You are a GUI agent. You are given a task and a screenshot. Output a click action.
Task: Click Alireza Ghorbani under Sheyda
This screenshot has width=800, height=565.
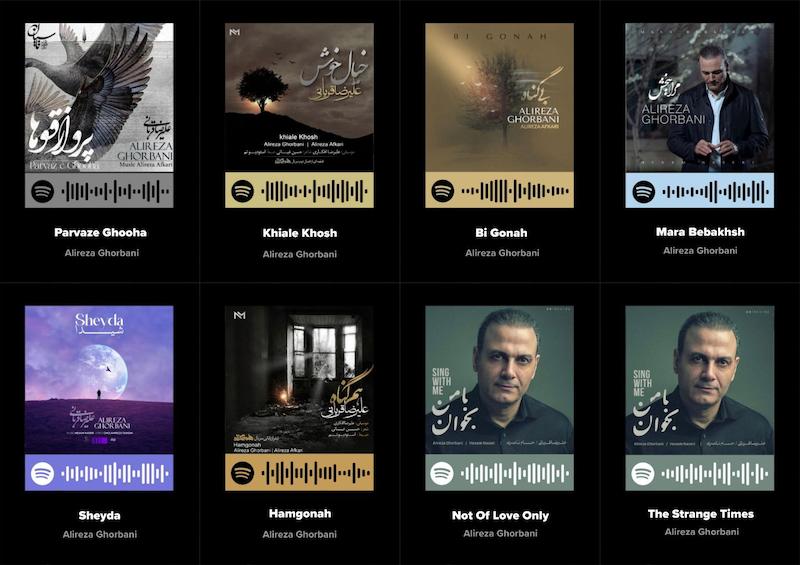[99, 534]
